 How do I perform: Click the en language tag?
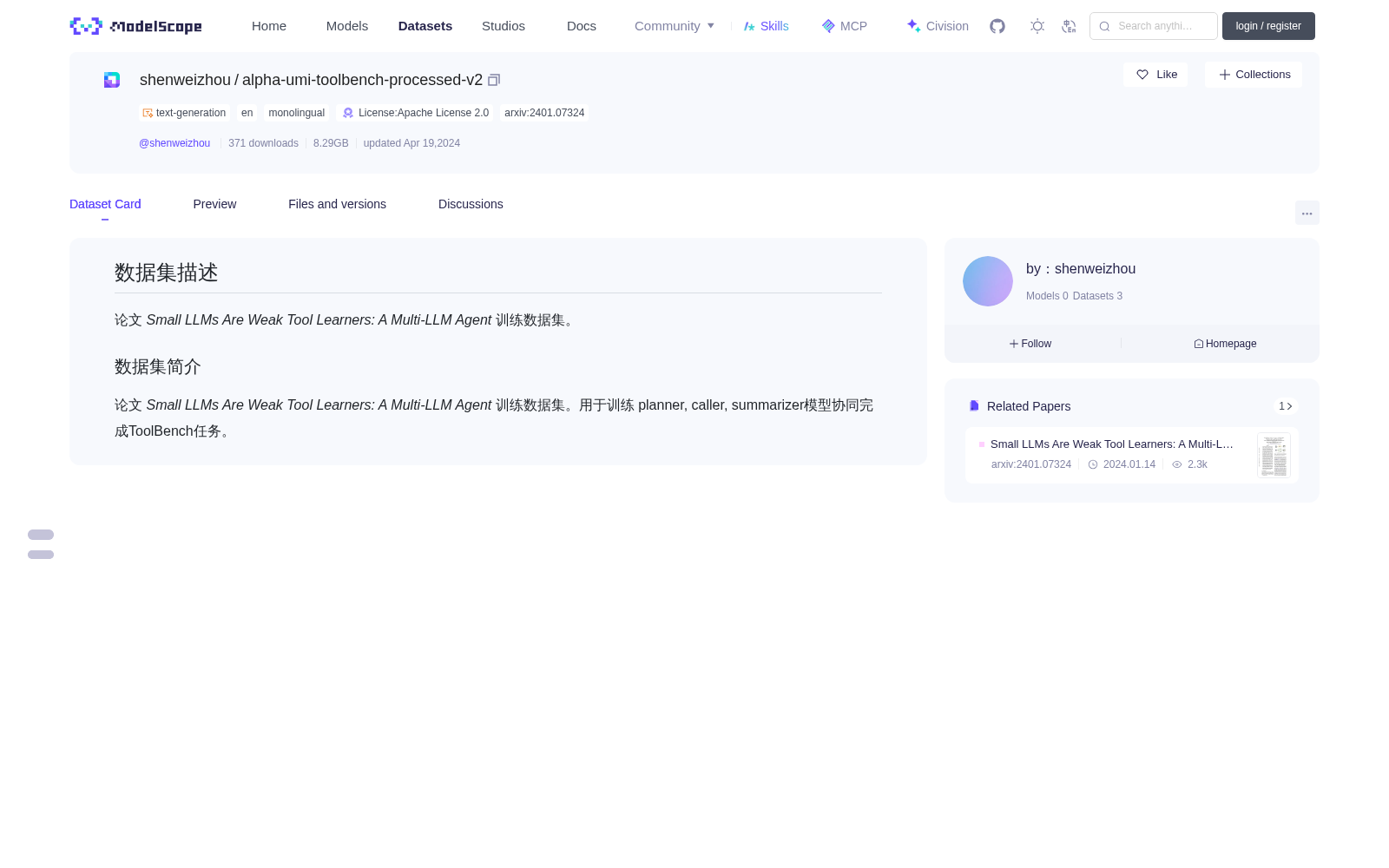[x=247, y=113]
